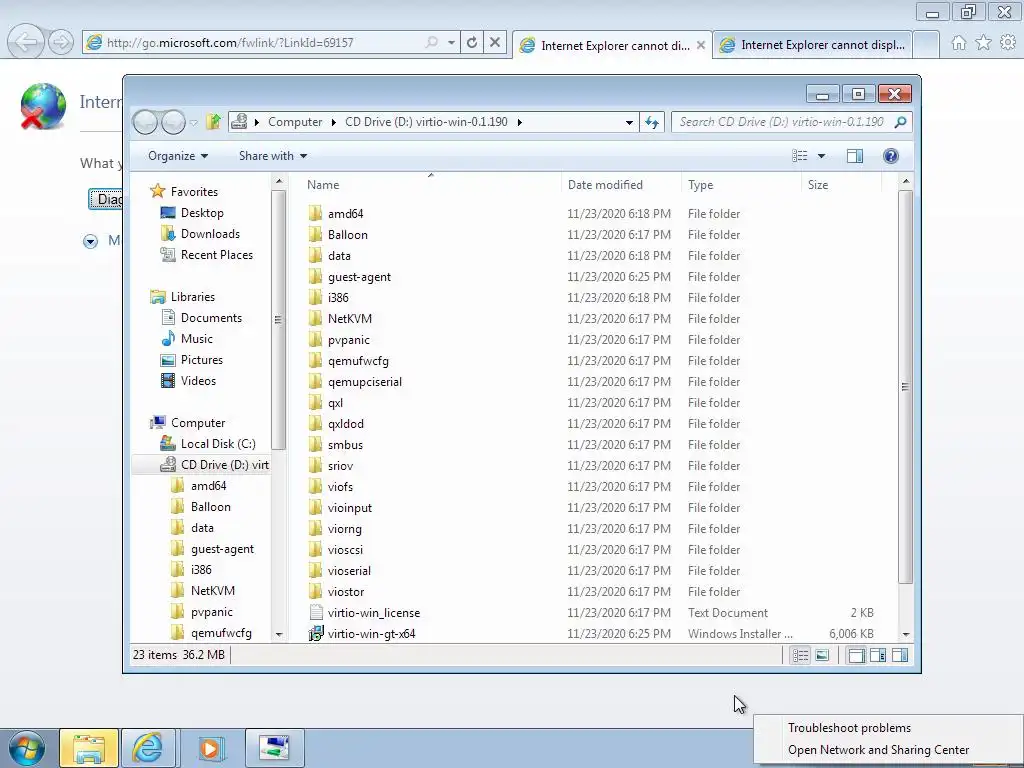Click the file list vertical scrollbar thumb

[905, 387]
